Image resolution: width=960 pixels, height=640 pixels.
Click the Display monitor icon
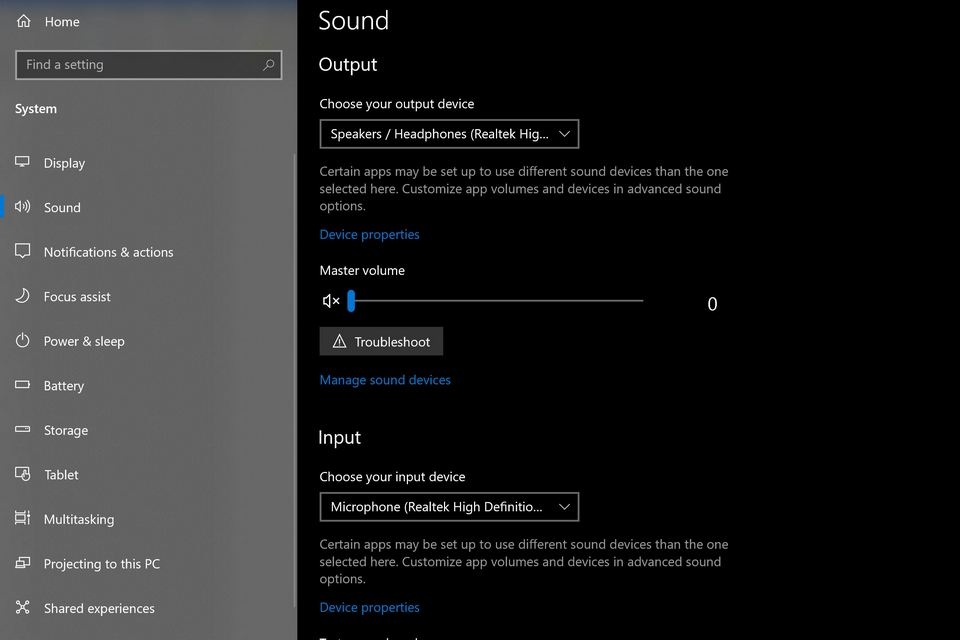tap(23, 163)
